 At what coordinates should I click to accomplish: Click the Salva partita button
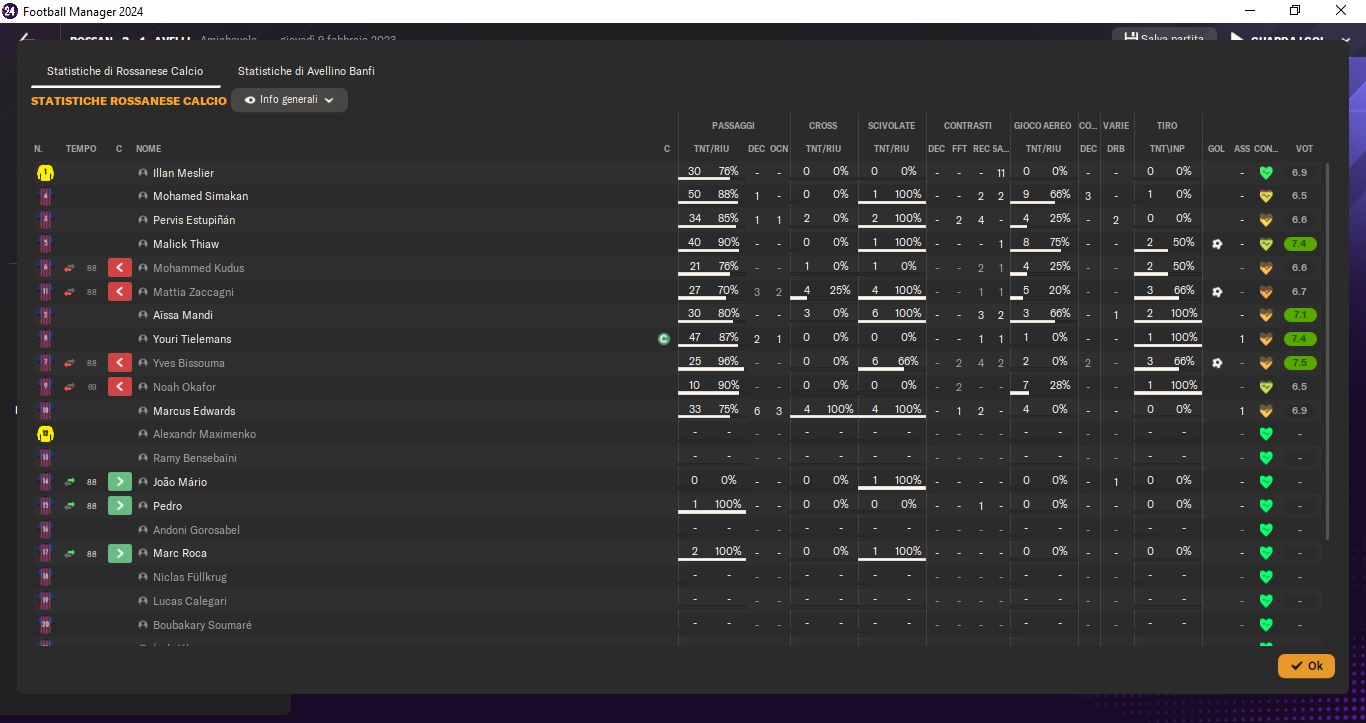click(1164, 38)
